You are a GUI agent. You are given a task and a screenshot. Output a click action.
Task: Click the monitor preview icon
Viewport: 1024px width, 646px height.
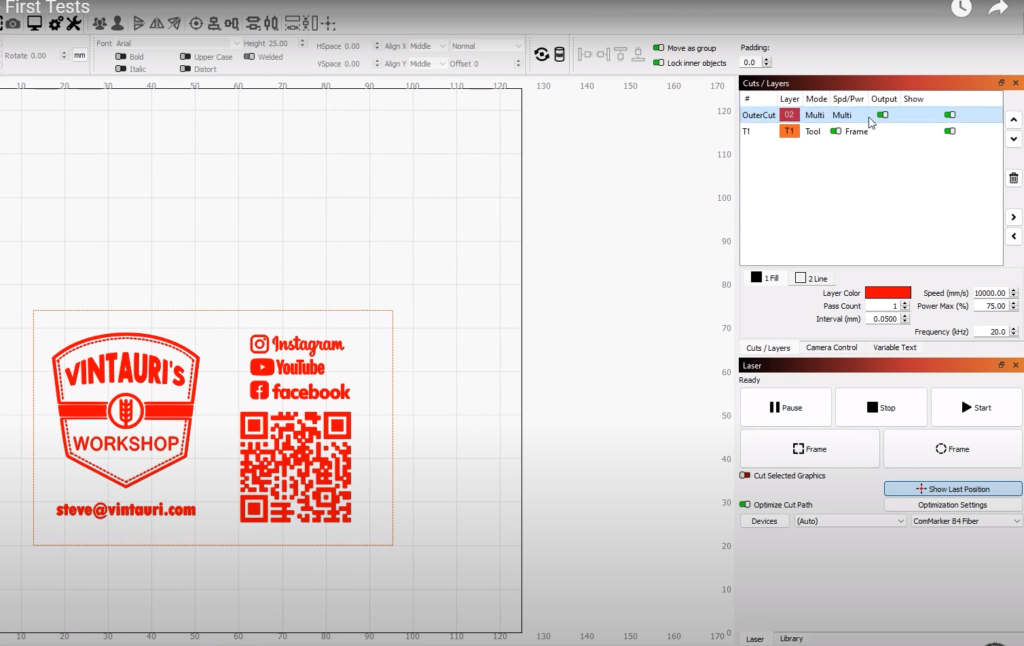[34, 23]
